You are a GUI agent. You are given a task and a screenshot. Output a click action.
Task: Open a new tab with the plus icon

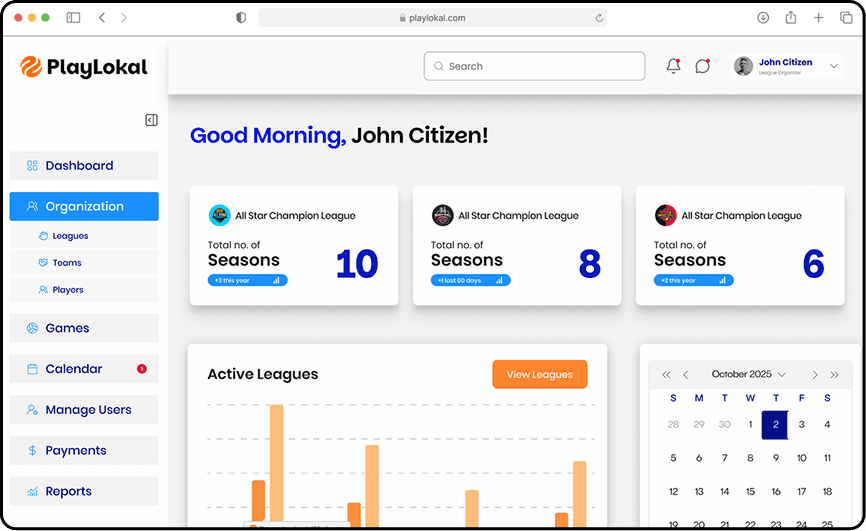coord(819,18)
